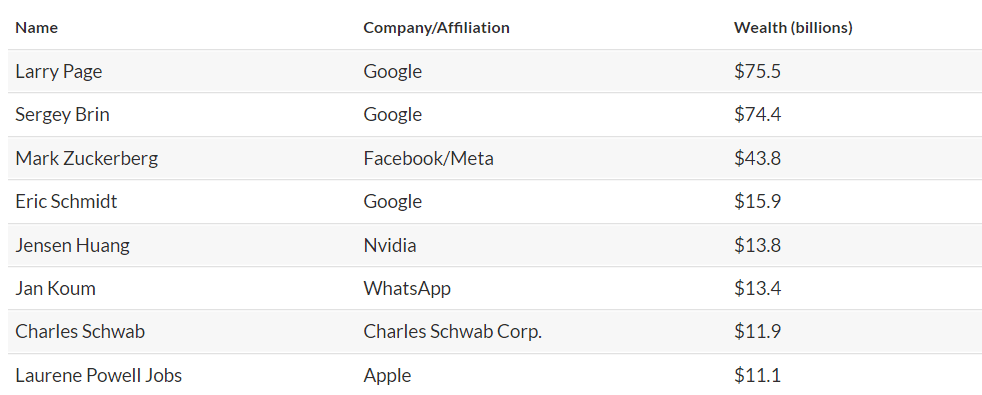Click the Laurene Powell Jobs name cell
This screenshot has width=982, height=395.
[x=99, y=376]
